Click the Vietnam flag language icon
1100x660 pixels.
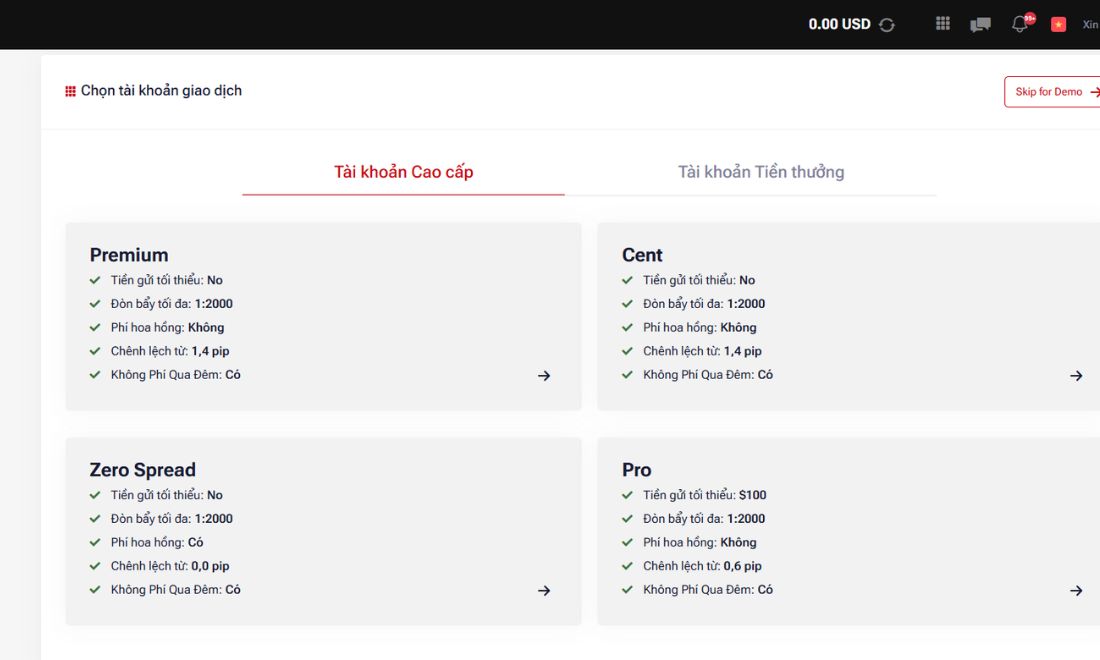click(x=1059, y=25)
